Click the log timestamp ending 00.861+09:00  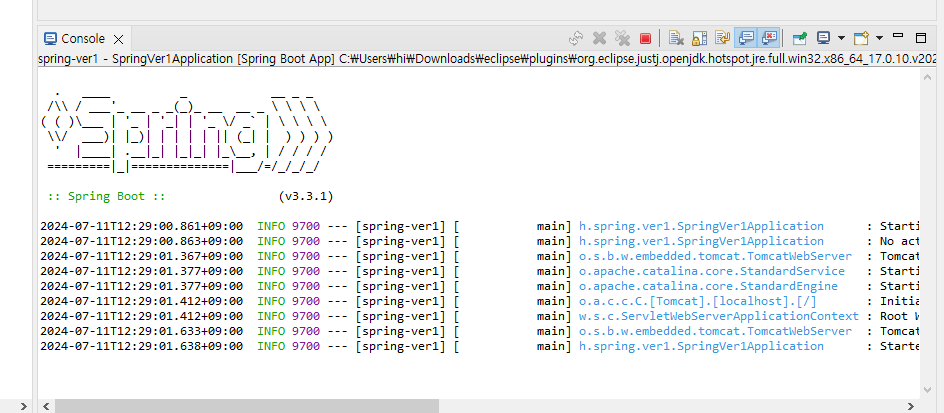click(141, 226)
